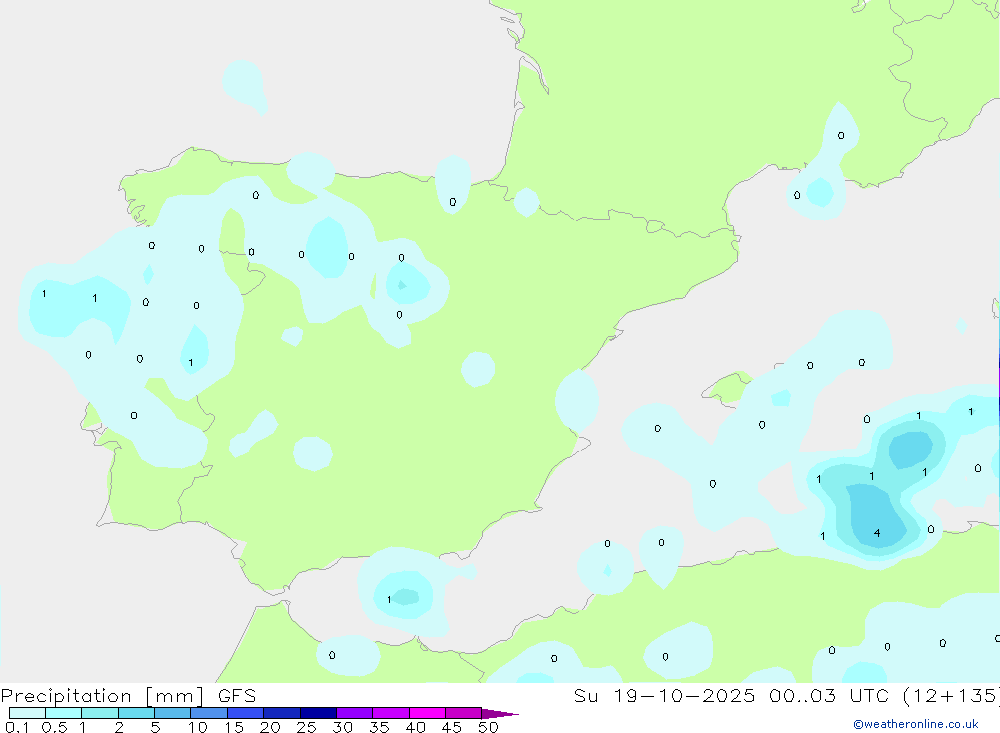
Task: Click the '00..03 UTC' time label
Action: (828, 695)
